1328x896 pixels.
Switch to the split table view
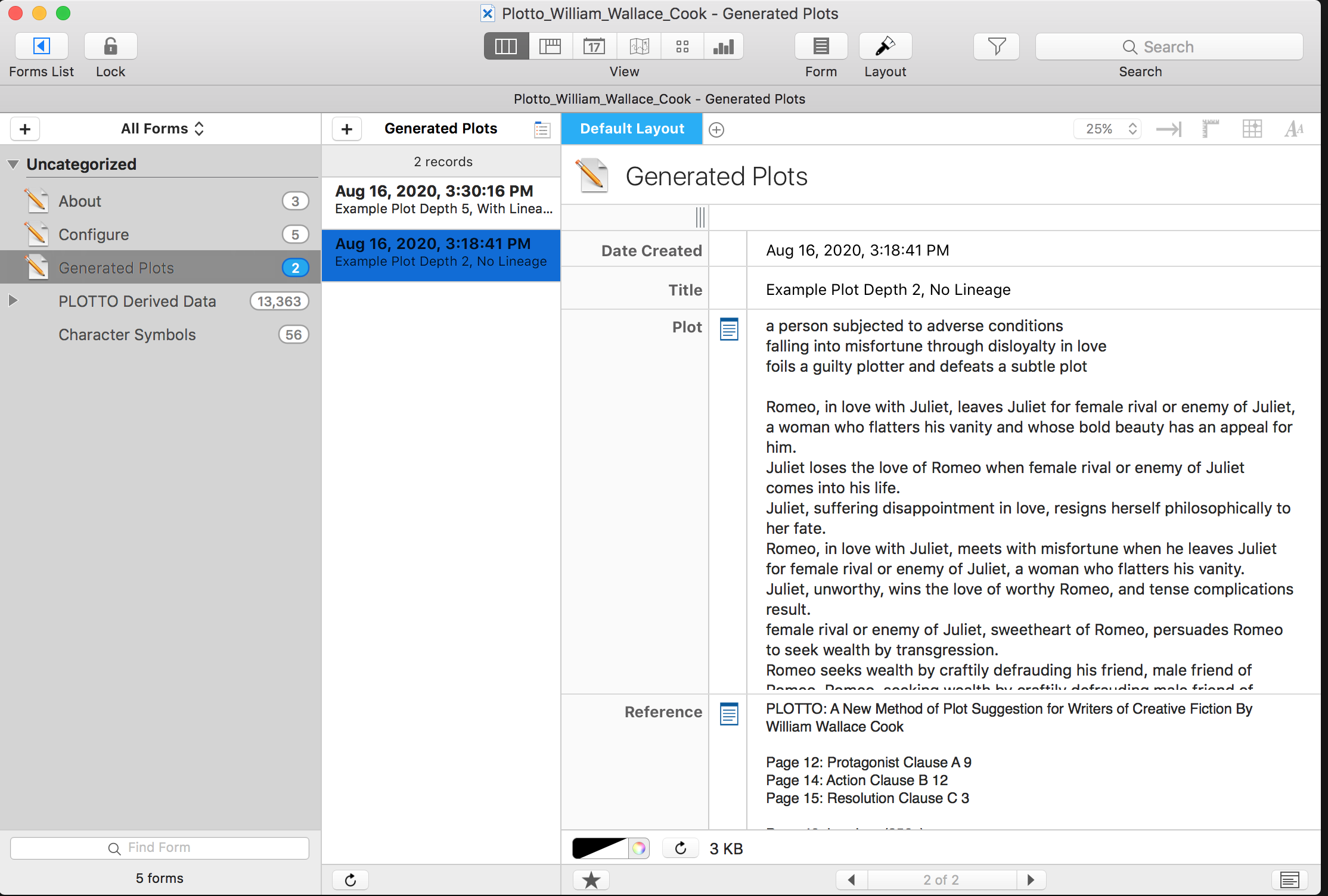click(x=550, y=46)
